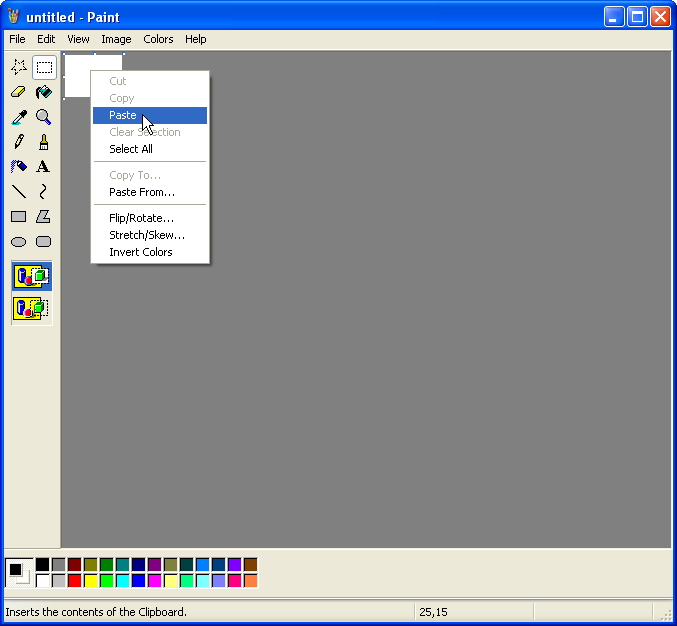Pick the red color swatch in the palette
The width and height of the screenshot is (677, 626).
[75, 580]
